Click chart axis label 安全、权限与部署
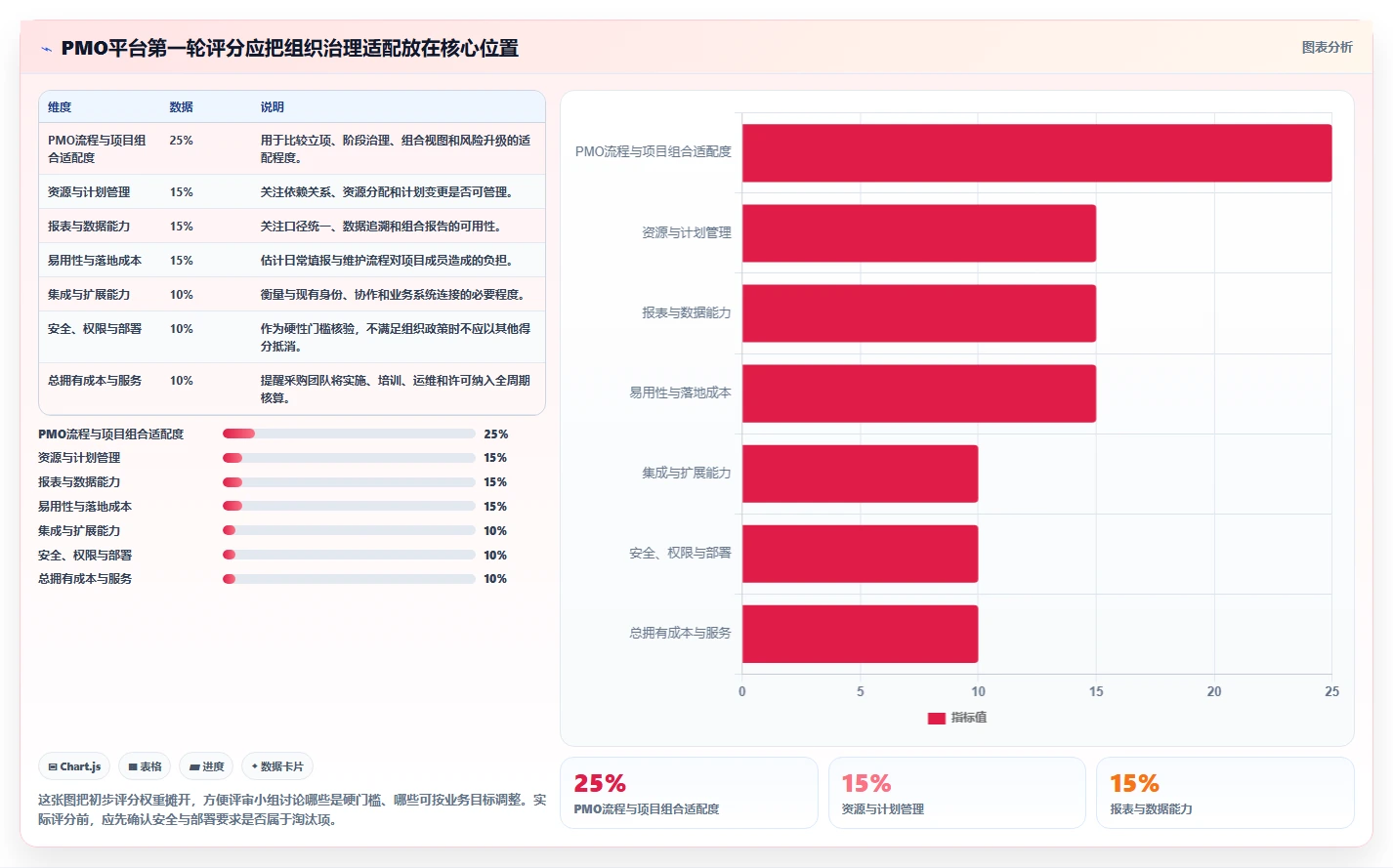 pyautogui.click(x=680, y=553)
